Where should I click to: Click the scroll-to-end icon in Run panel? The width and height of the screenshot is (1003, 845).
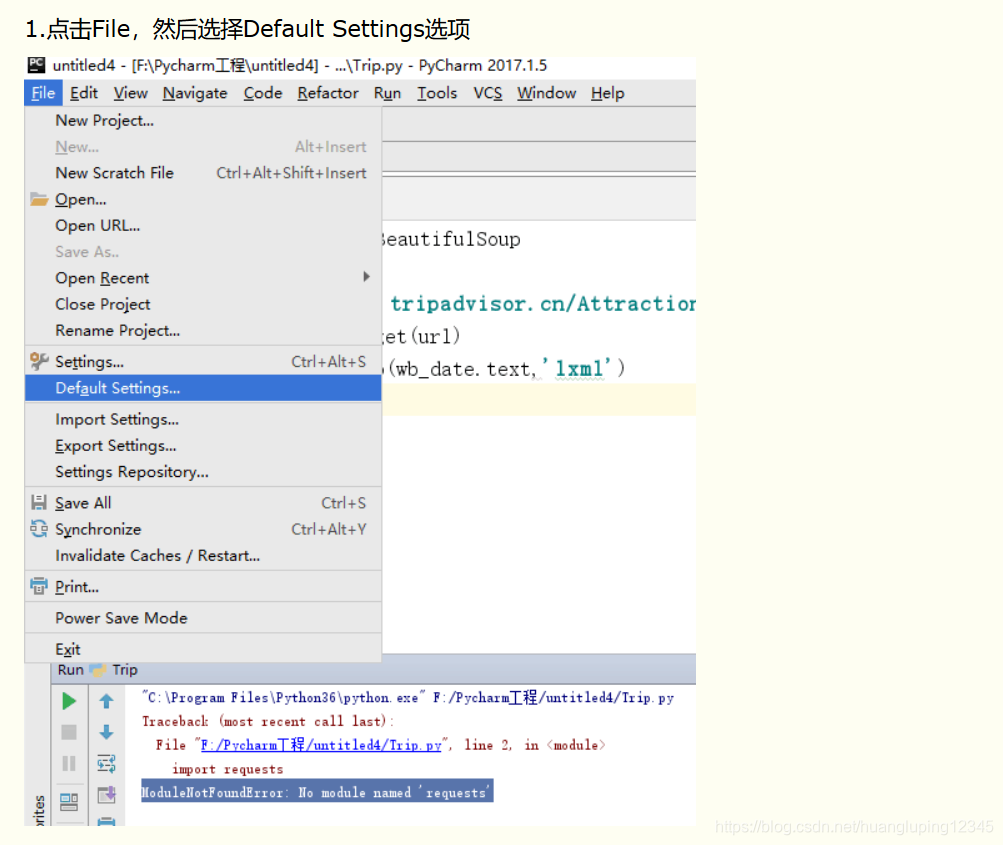tap(106, 795)
